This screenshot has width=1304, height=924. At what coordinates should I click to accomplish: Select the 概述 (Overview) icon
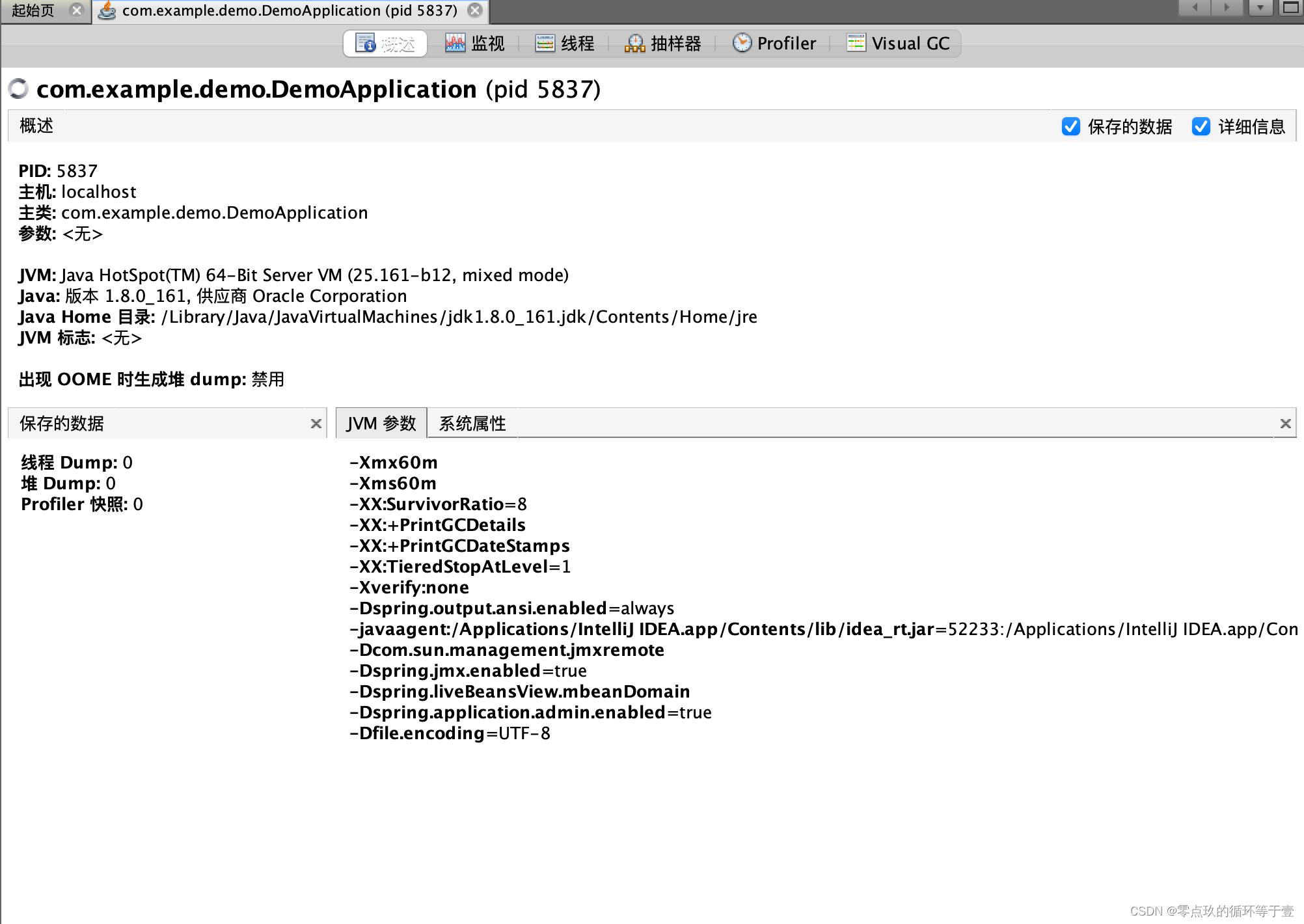point(366,43)
